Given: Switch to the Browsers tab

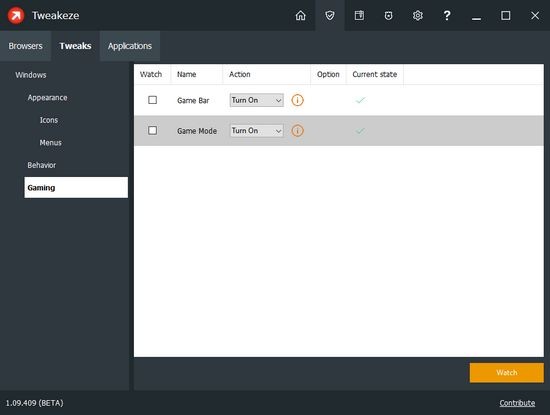Looking at the screenshot, I should point(25,46).
